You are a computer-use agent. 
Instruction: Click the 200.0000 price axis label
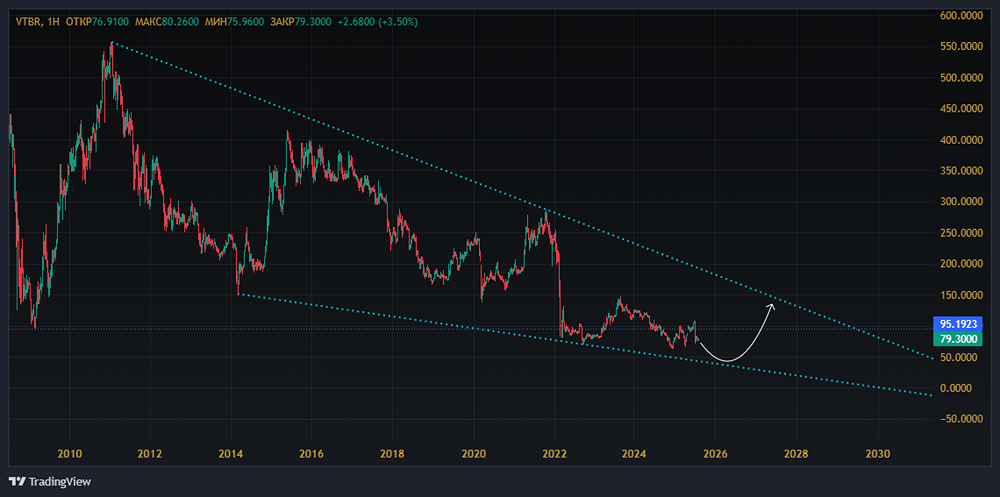point(960,264)
